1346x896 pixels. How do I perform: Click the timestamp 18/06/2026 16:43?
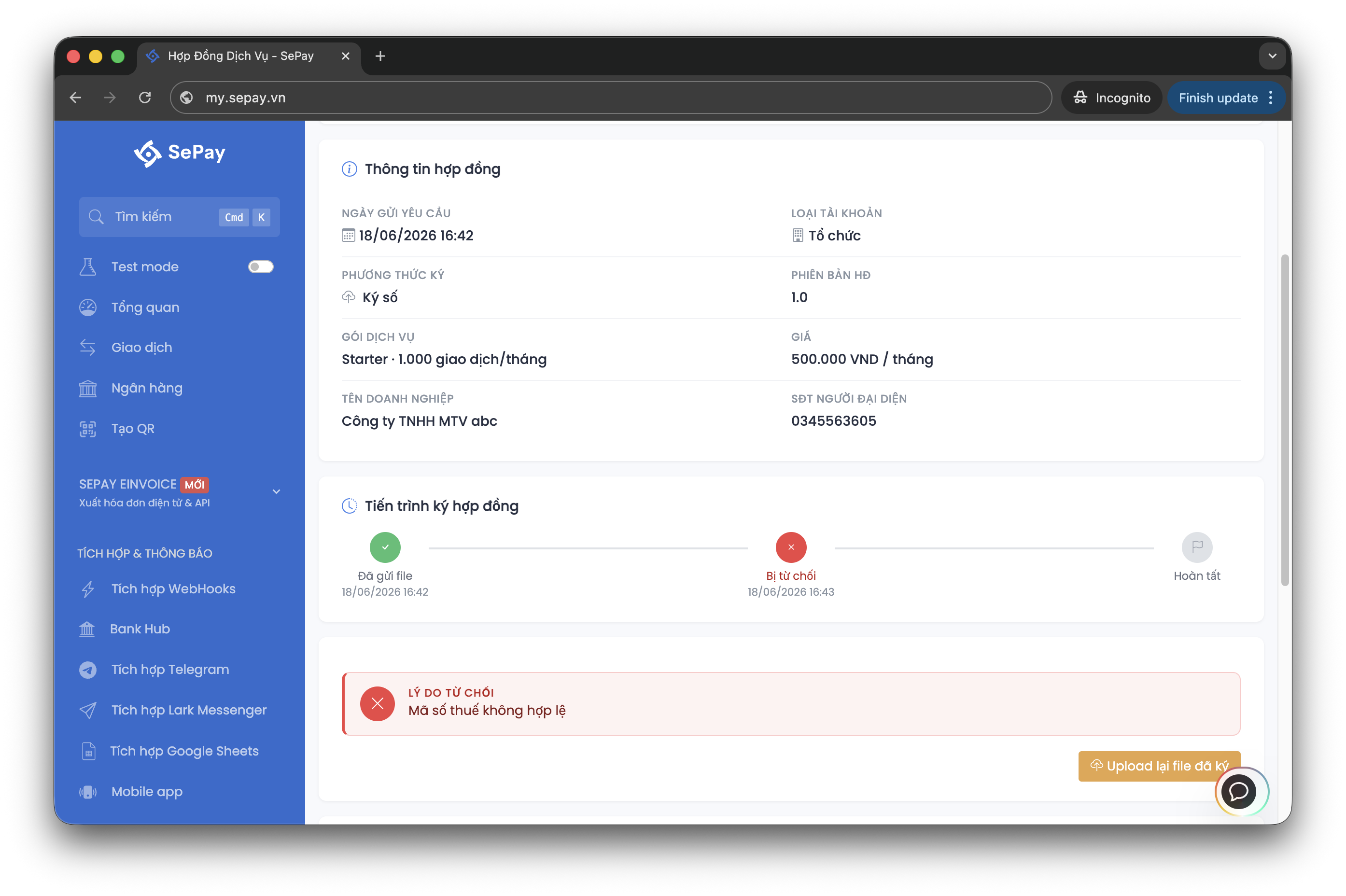pos(791,592)
